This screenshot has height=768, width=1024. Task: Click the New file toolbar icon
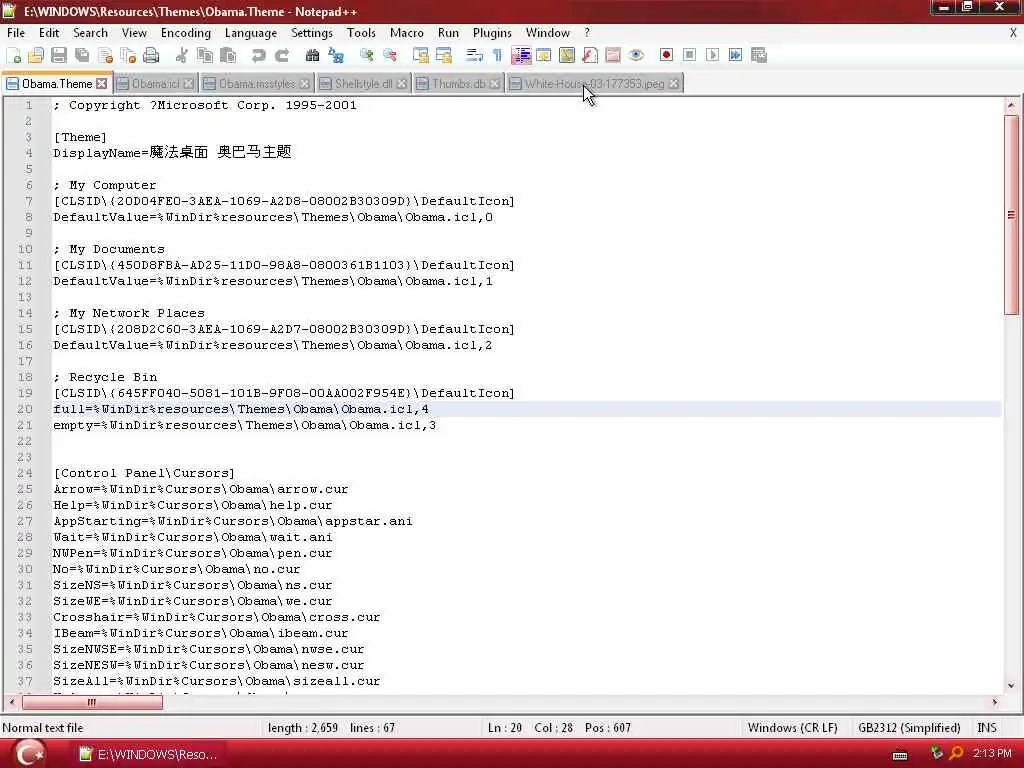(14, 56)
